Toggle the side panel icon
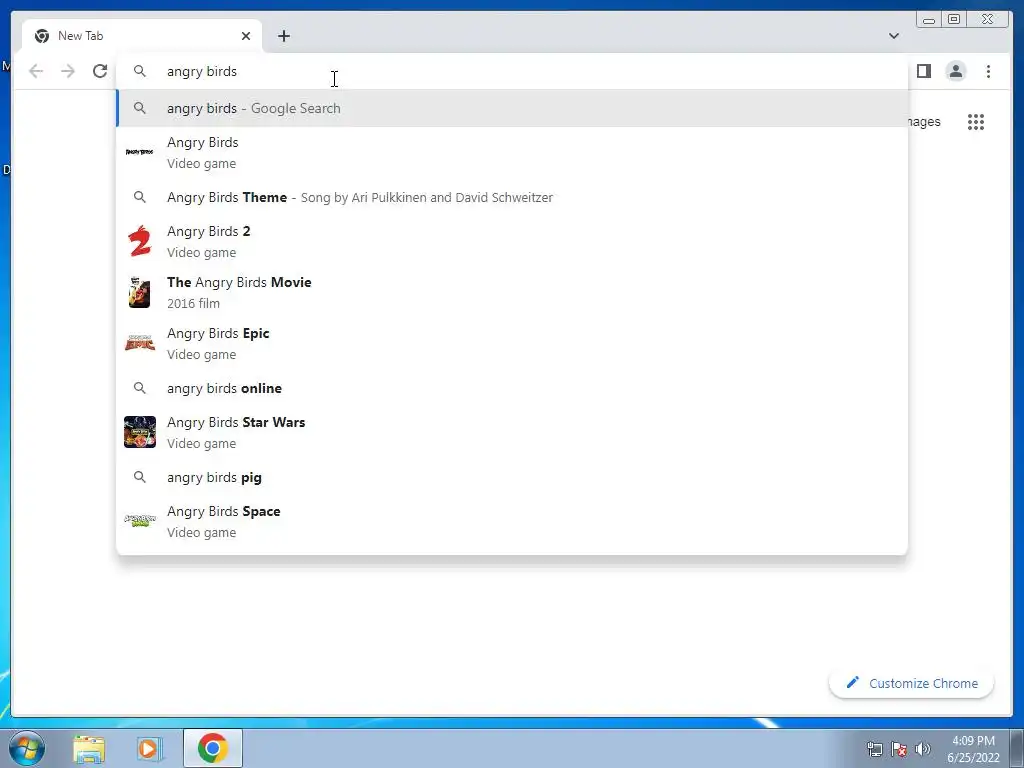This screenshot has height=768, width=1024. [x=923, y=71]
